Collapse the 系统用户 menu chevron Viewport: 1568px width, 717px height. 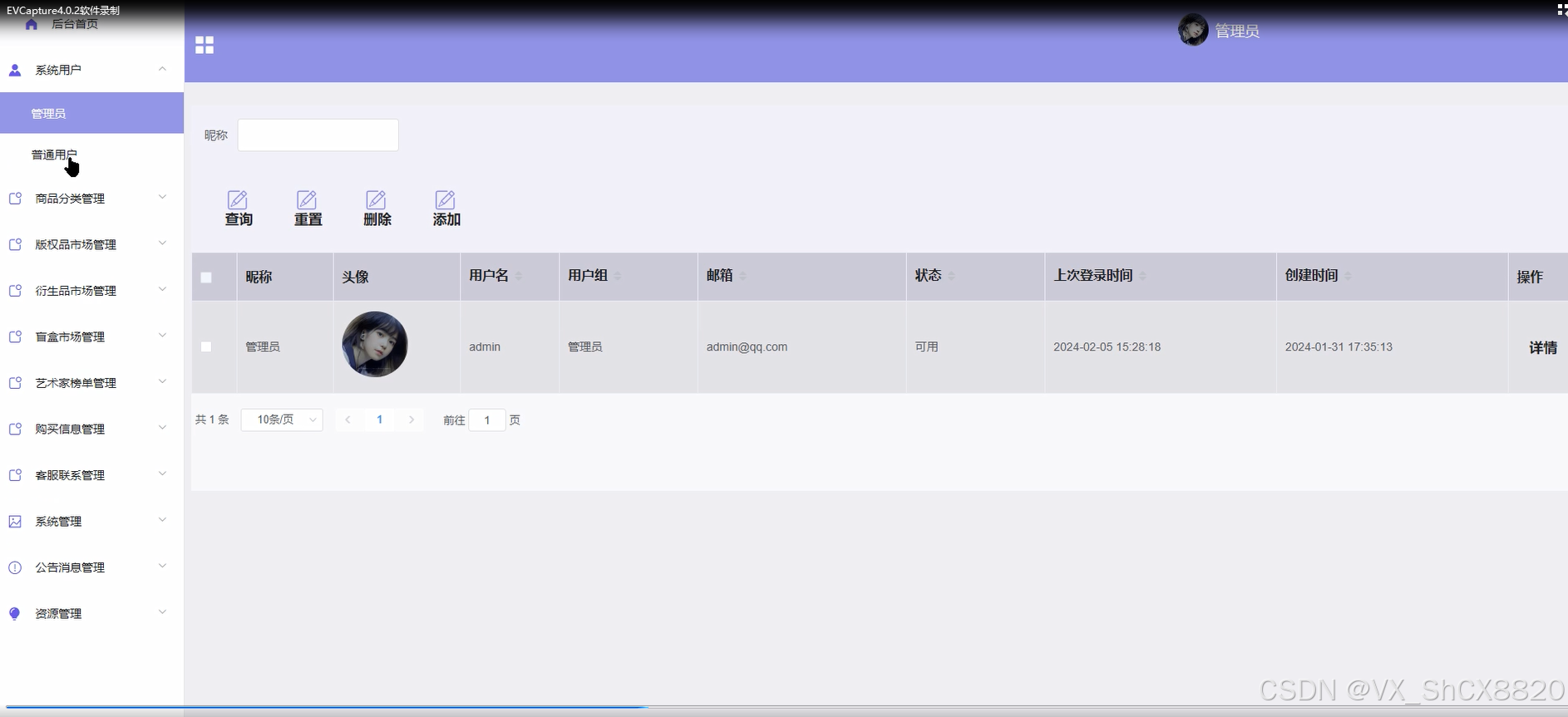point(162,69)
